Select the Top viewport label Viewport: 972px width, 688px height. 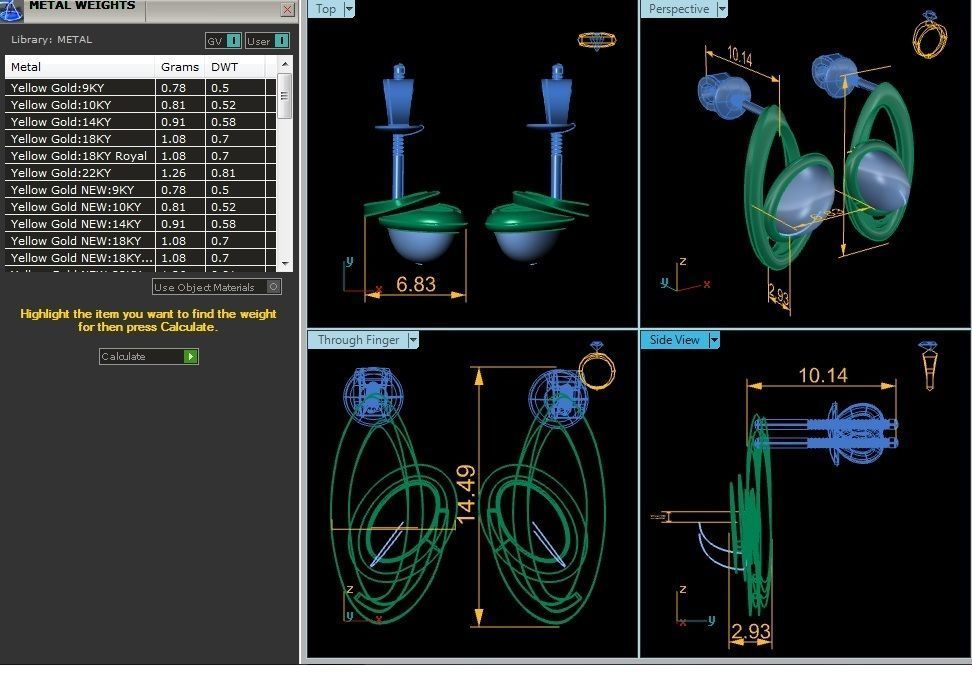click(x=326, y=9)
